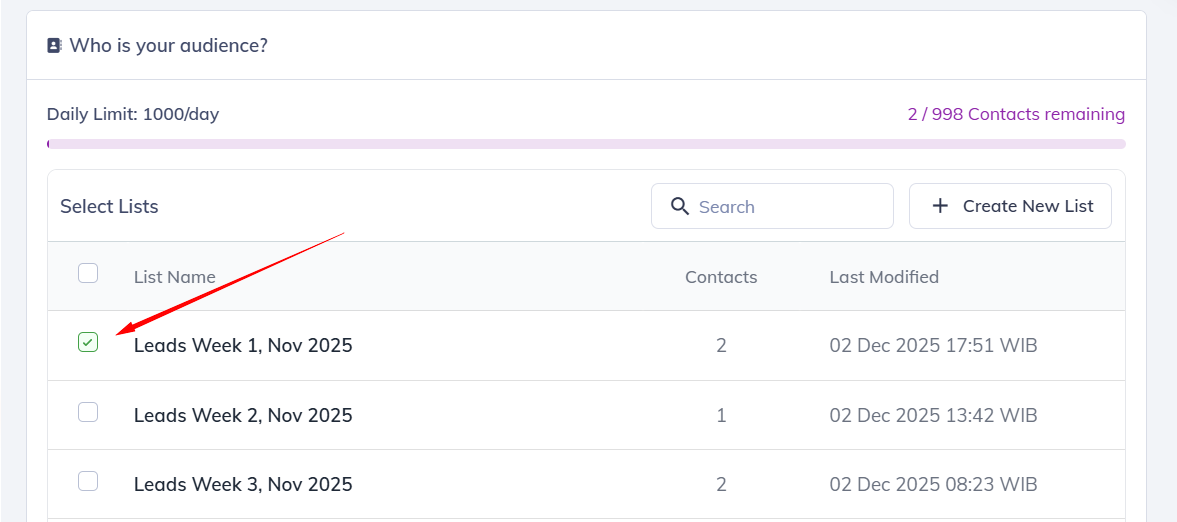Click the plus icon for new list

coord(939,206)
